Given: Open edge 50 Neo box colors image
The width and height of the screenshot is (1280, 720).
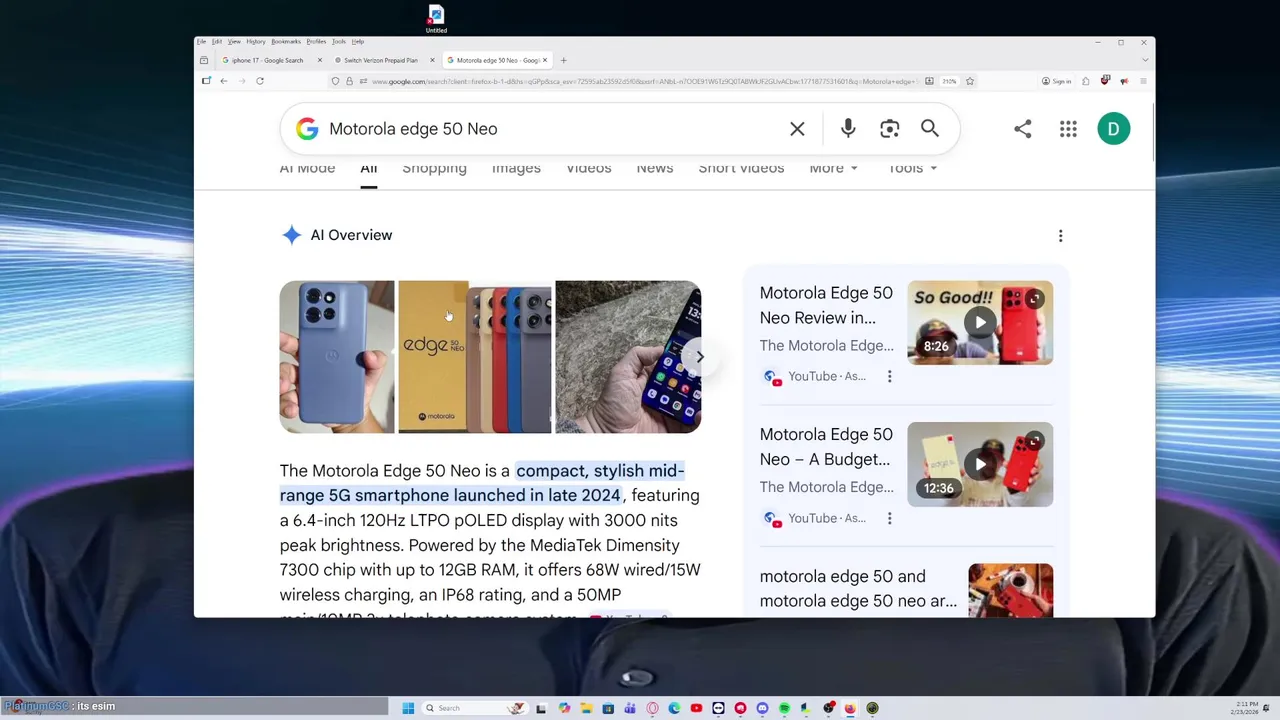Looking at the screenshot, I should pyautogui.click(x=475, y=357).
